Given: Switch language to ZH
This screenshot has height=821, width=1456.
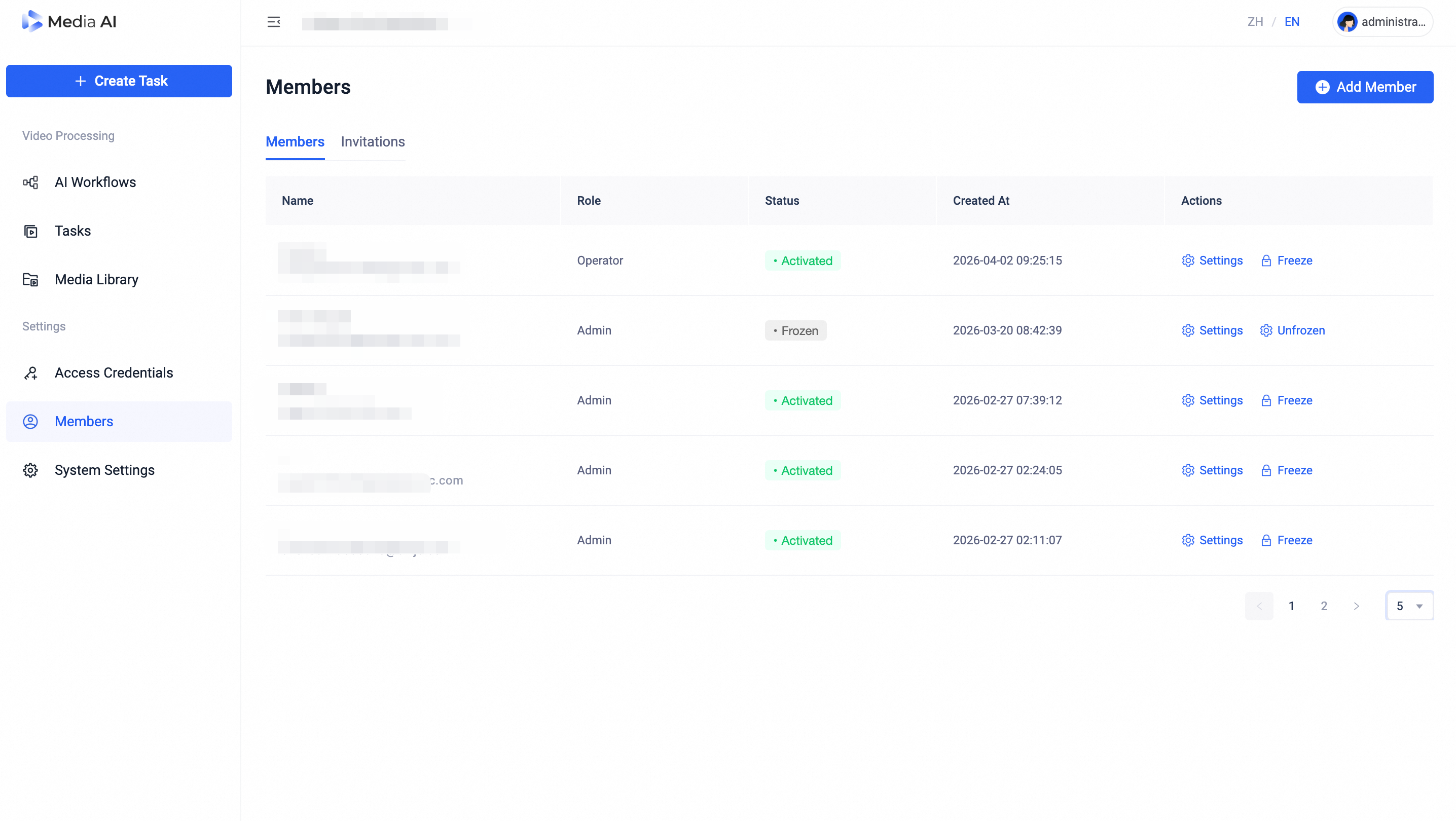Looking at the screenshot, I should click(x=1255, y=22).
